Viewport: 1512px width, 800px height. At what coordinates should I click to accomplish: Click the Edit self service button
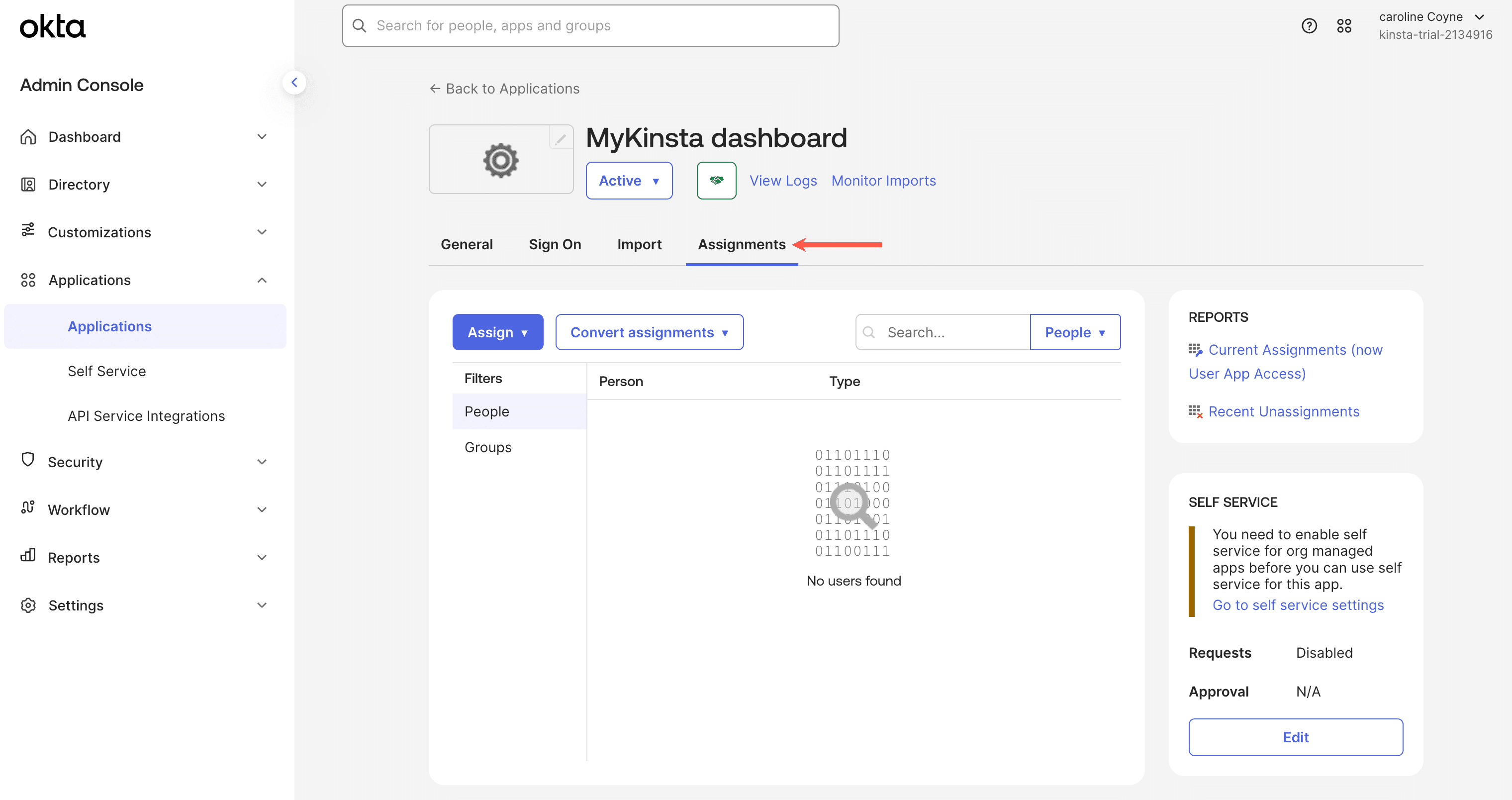pos(1295,737)
